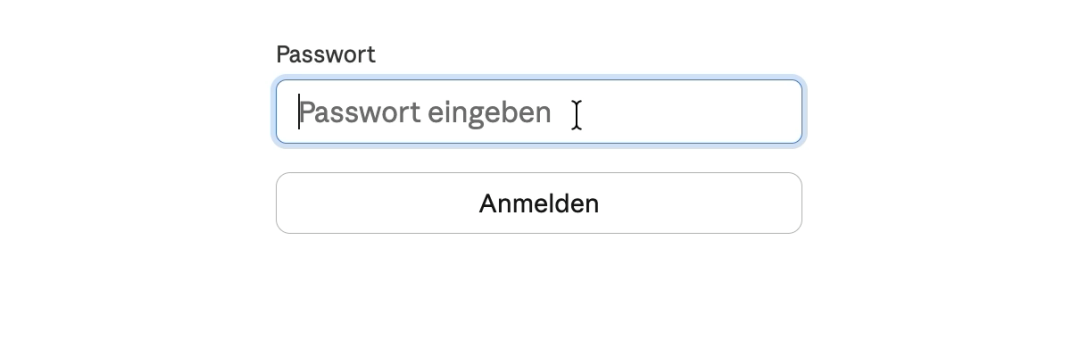
Task: Click inside the highlighted password textbox
Action: tap(539, 112)
